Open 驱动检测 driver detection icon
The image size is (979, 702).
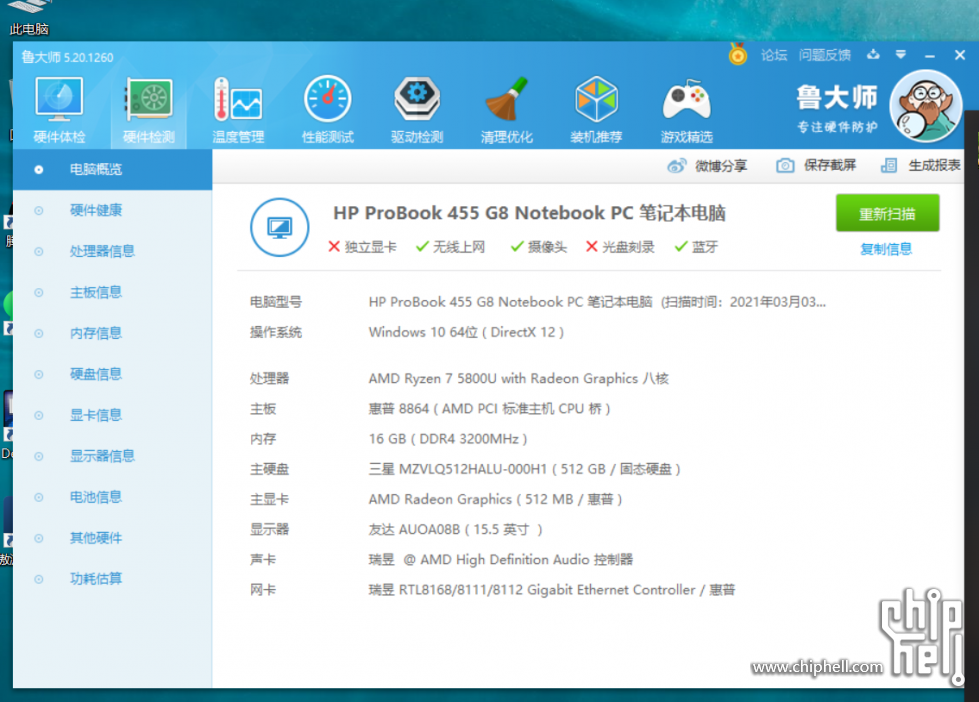click(x=417, y=110)
